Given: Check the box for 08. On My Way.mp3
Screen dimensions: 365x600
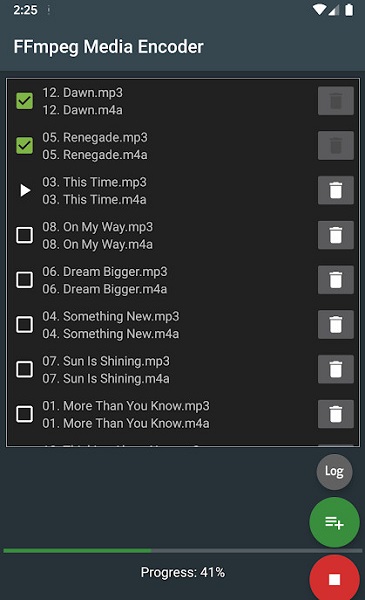Looking at the screenshot, I should pyautogui.click(x=24, y=235).
